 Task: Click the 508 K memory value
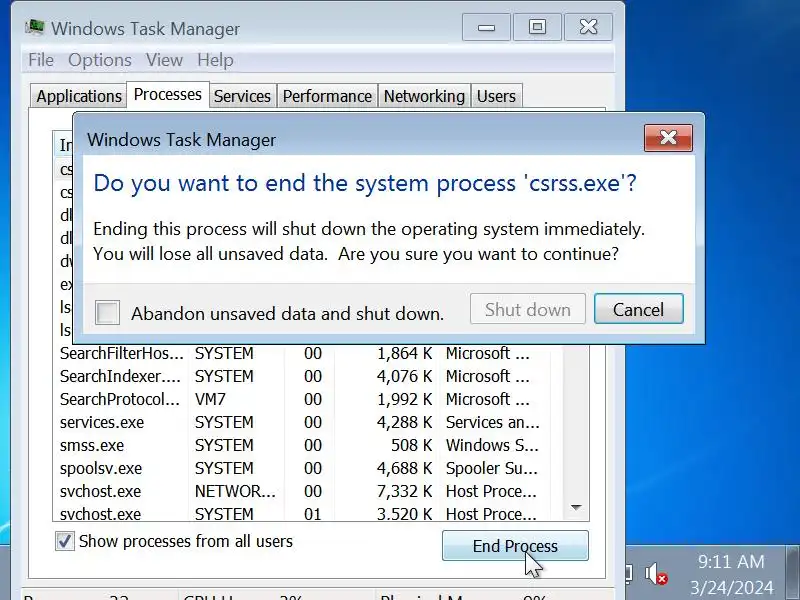click(411, 445)
